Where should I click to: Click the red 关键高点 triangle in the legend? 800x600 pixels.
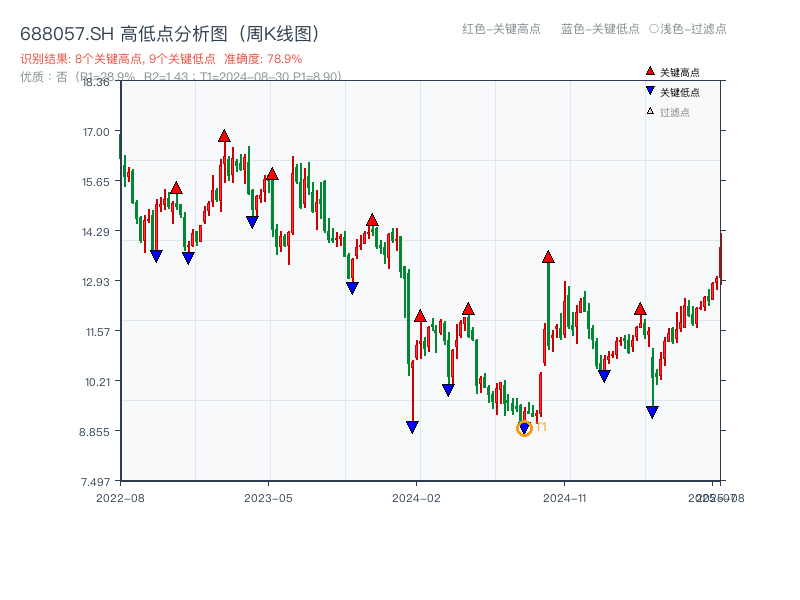(x=650, y=71)
